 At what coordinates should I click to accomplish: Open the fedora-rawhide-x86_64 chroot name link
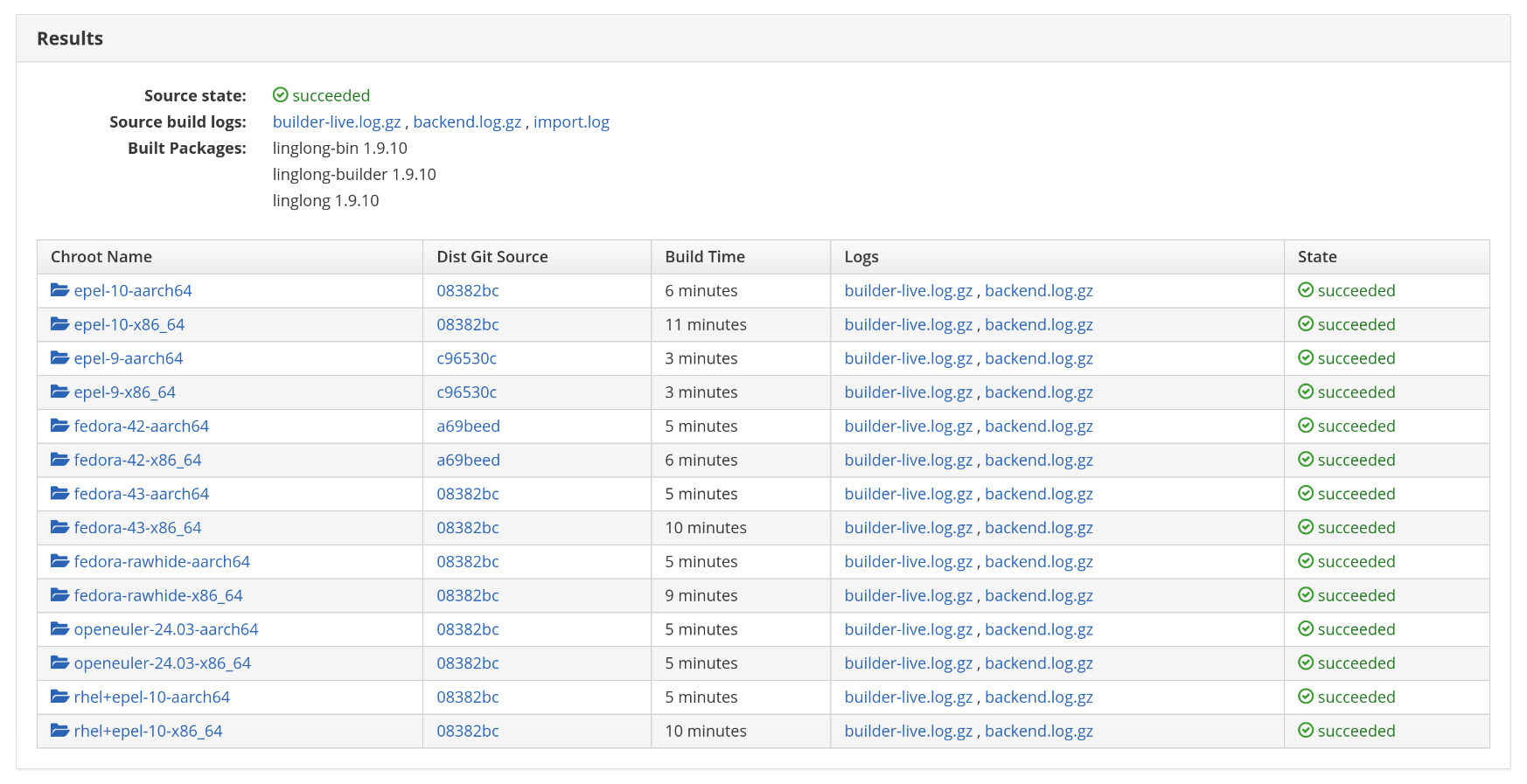(158, 596)
